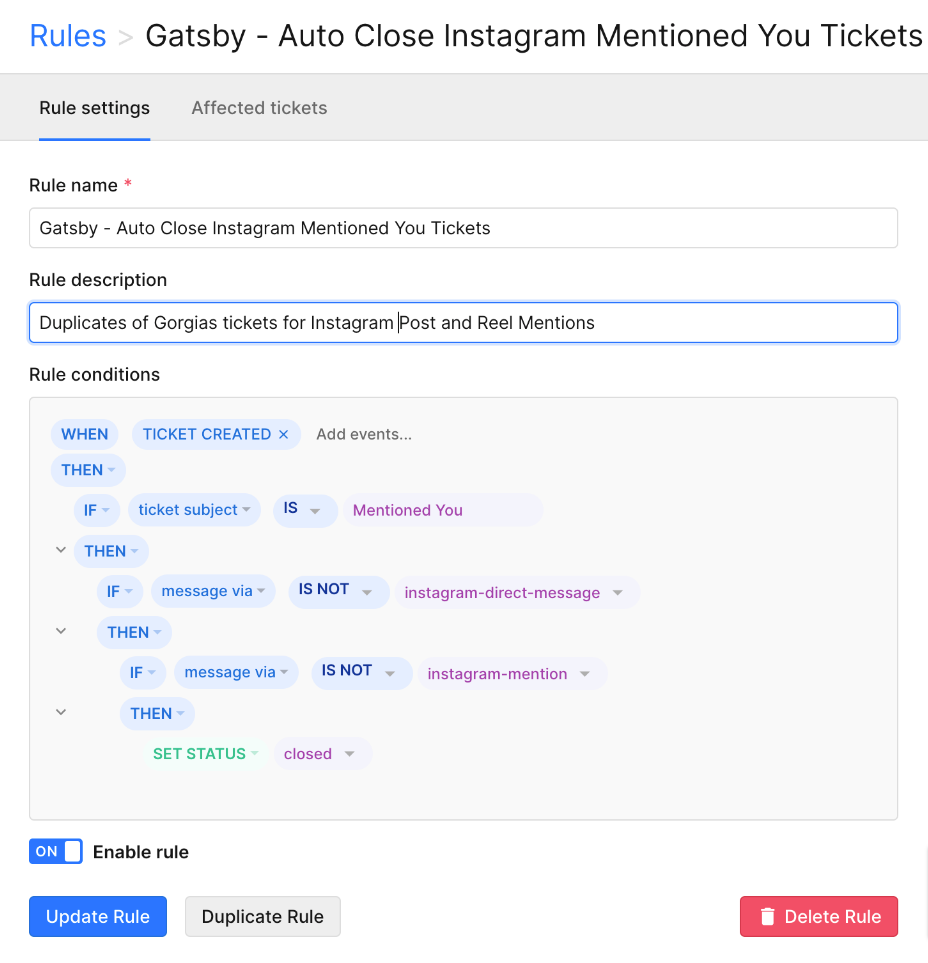
Task: Click the Update Rule button
Action: [98, 916]
